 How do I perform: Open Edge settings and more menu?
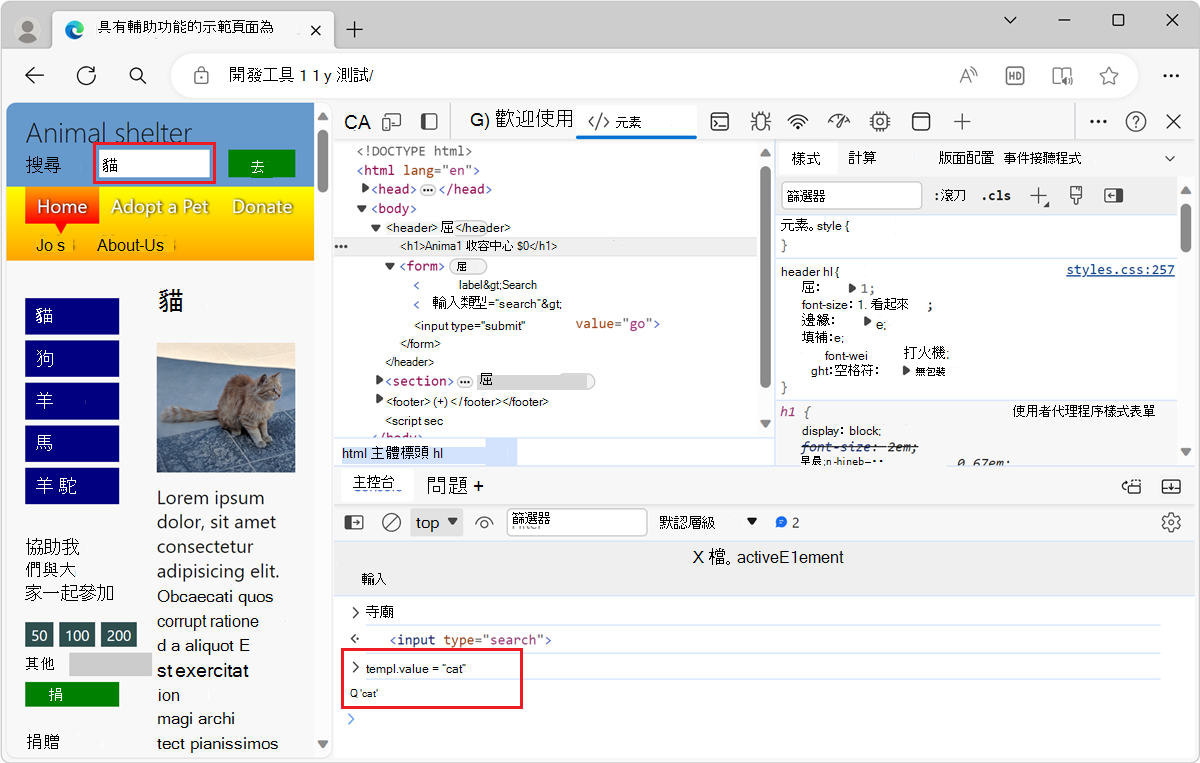[1171, 76]
